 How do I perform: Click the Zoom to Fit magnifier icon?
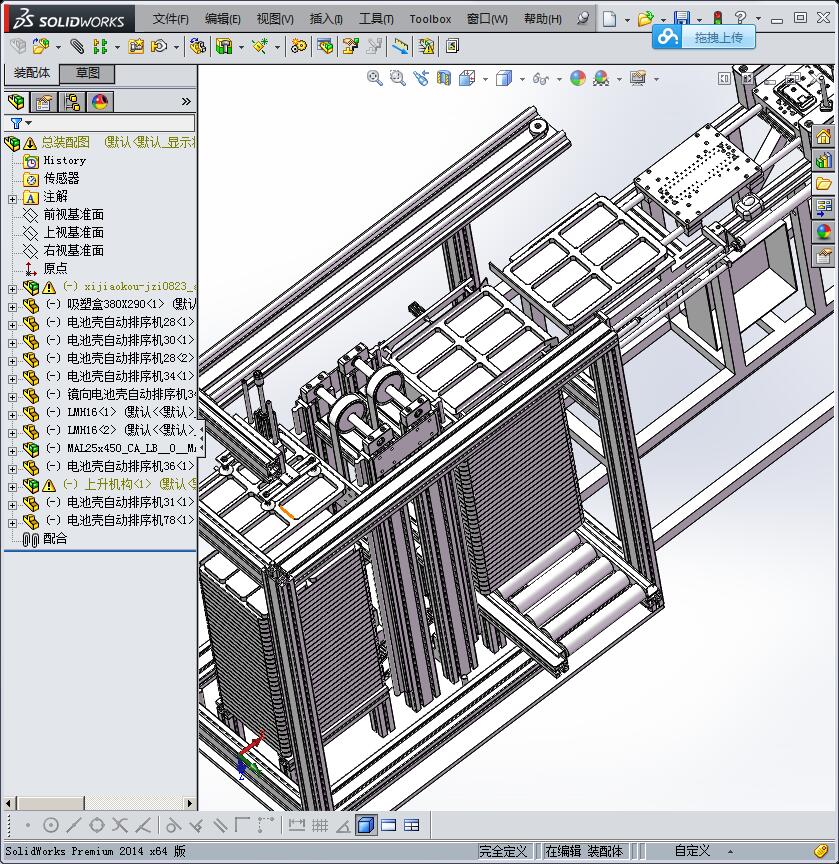[375, 78]
